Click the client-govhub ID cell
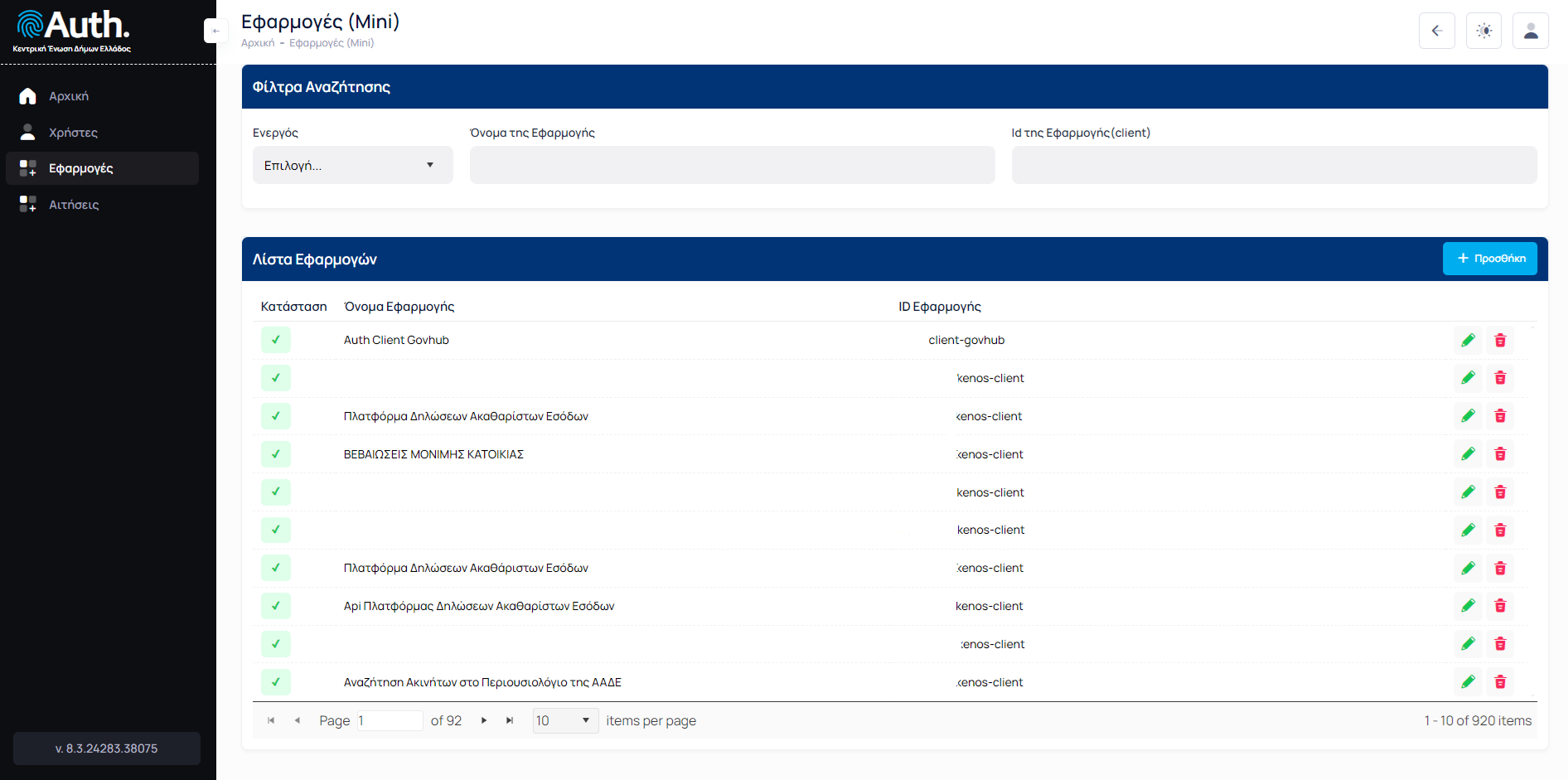The image size is (1568, 780). [966, 340]
